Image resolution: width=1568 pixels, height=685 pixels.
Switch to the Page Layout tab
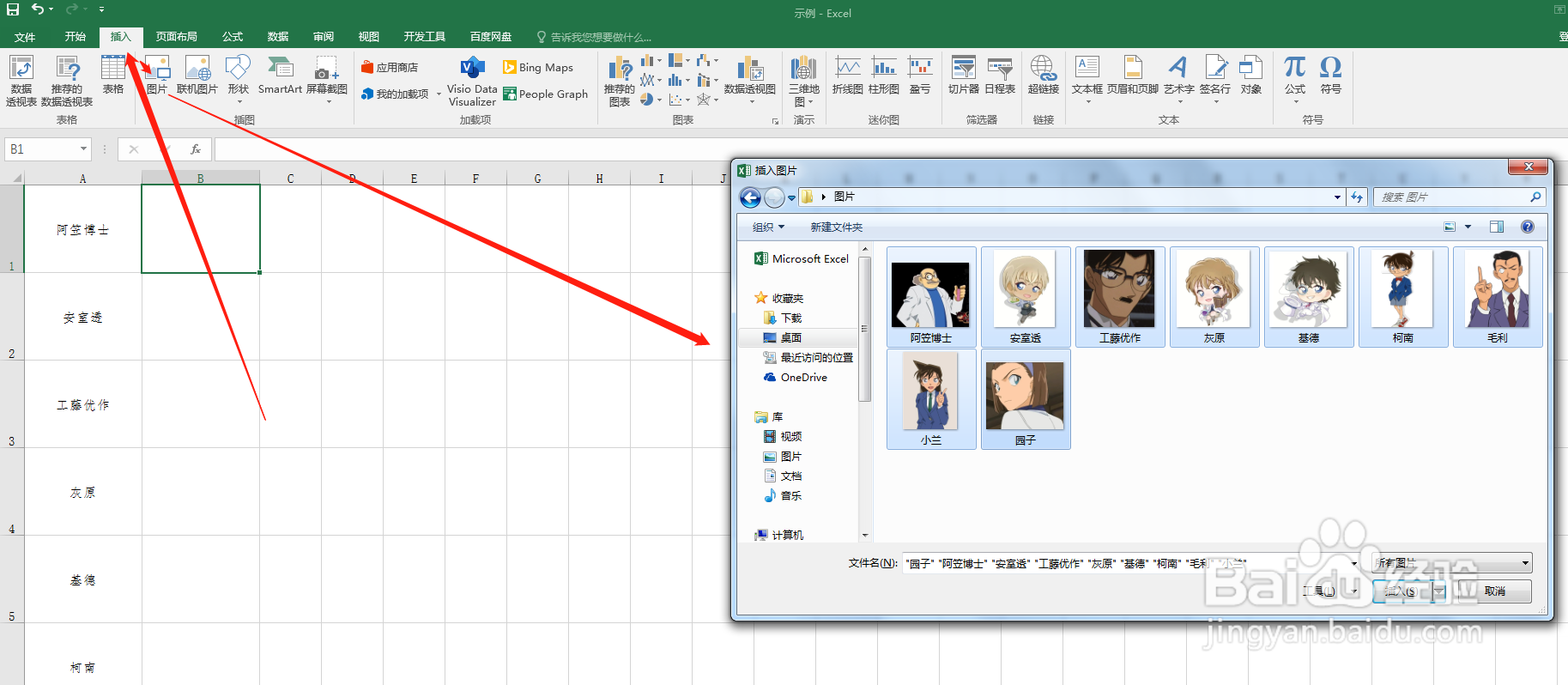point(177,37)
